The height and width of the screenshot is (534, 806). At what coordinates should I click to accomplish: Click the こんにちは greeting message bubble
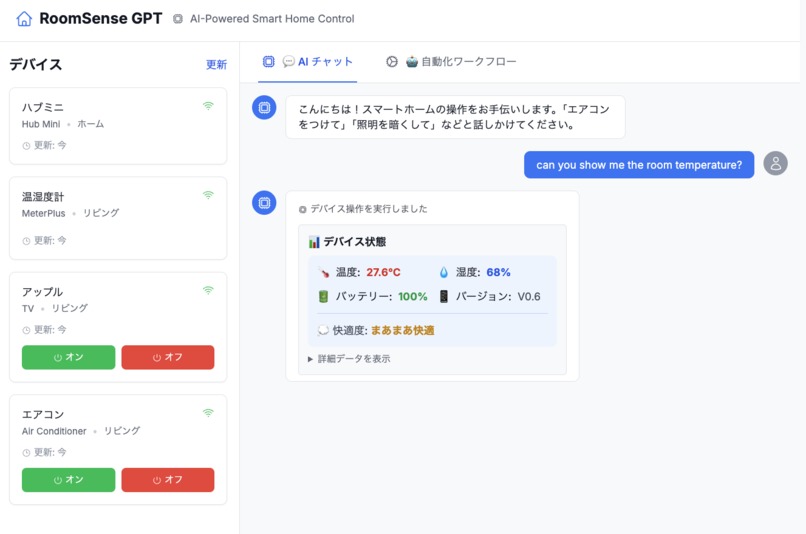point(455,117)
